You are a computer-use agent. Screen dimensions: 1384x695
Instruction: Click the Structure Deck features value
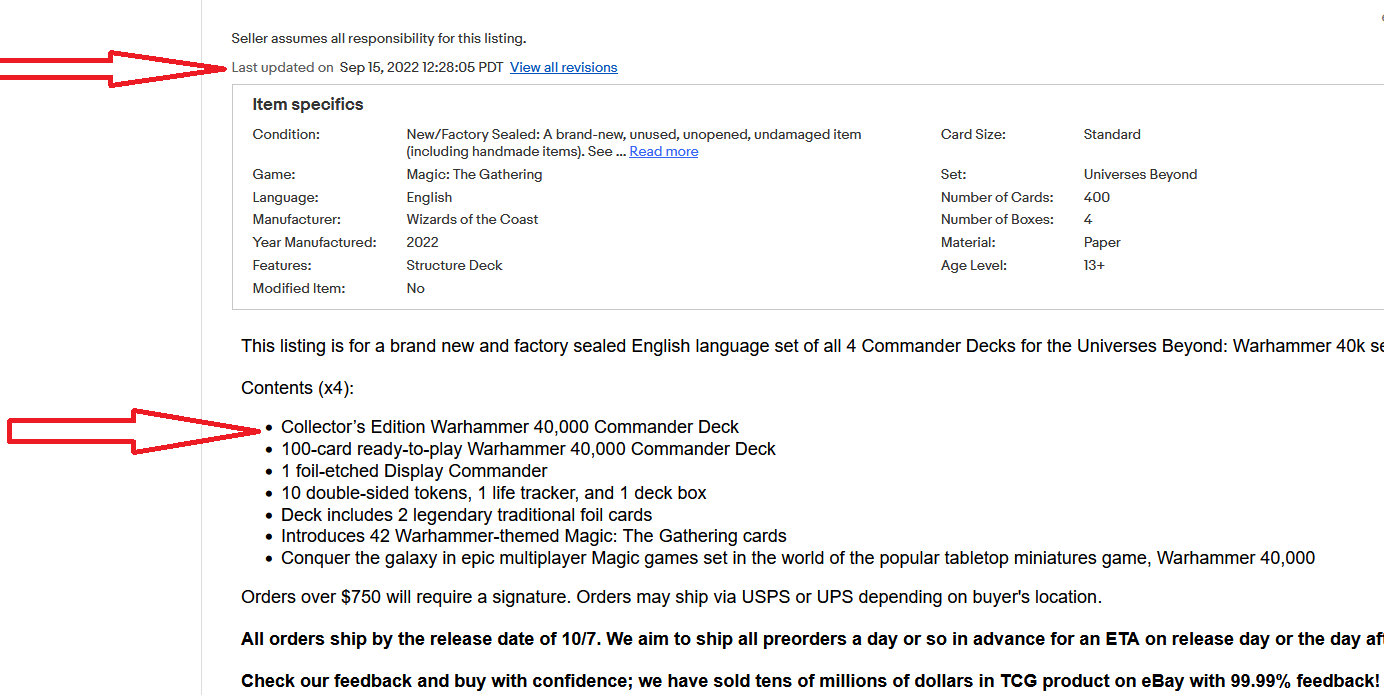454,266
